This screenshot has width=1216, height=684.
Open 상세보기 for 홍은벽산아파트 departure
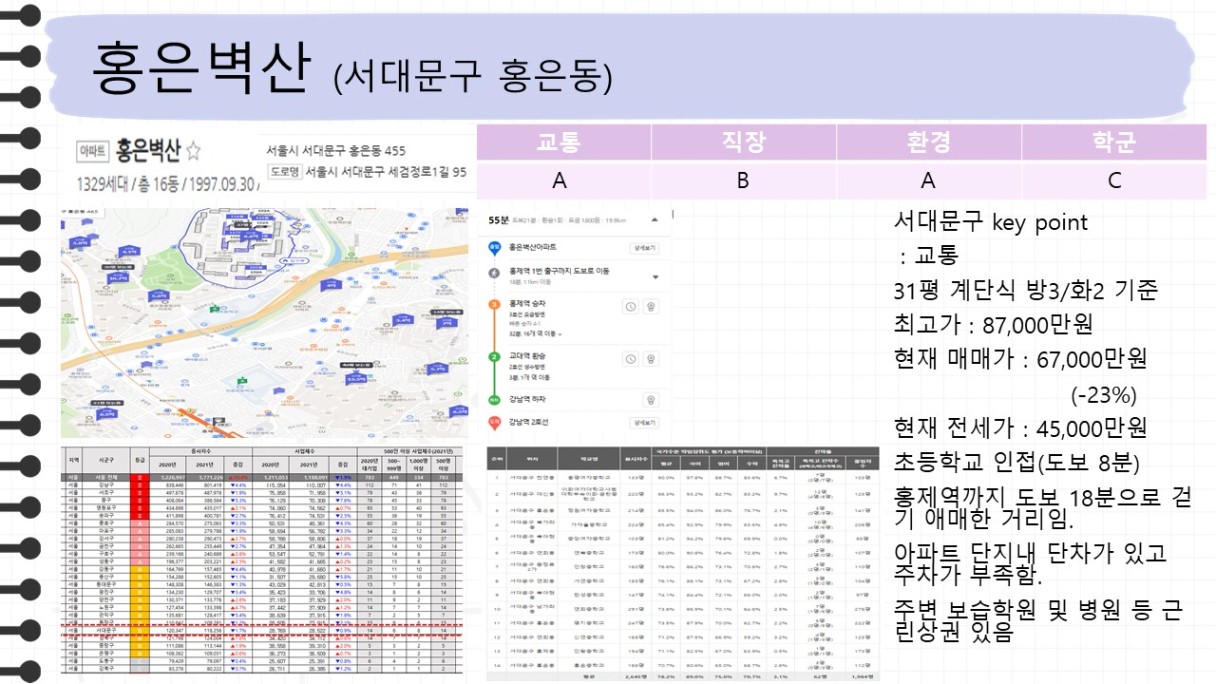[x=643, y=247]
